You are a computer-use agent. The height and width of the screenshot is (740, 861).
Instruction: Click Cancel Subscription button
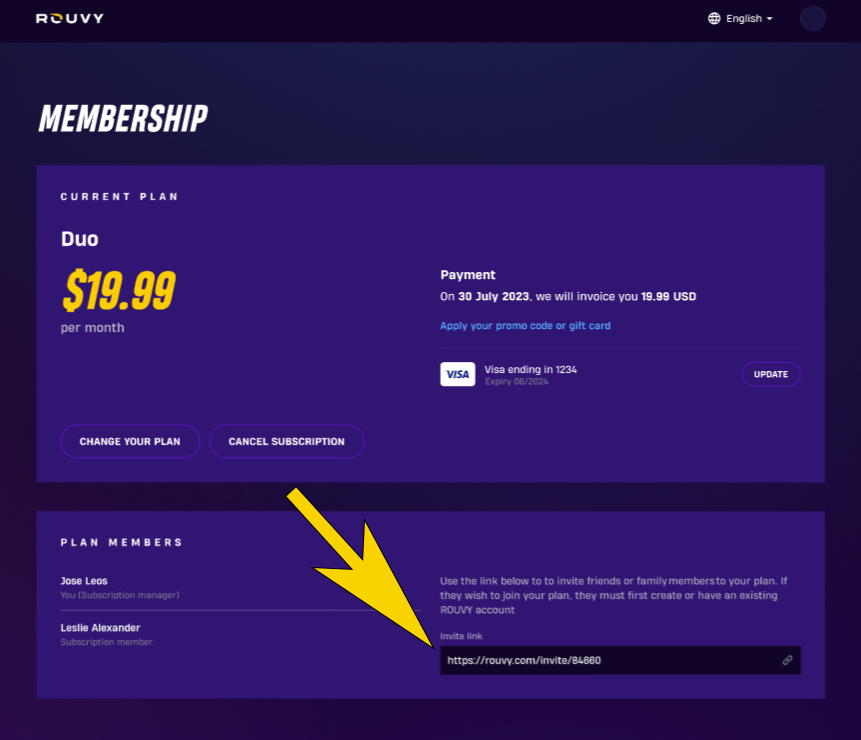coord(286,441)
